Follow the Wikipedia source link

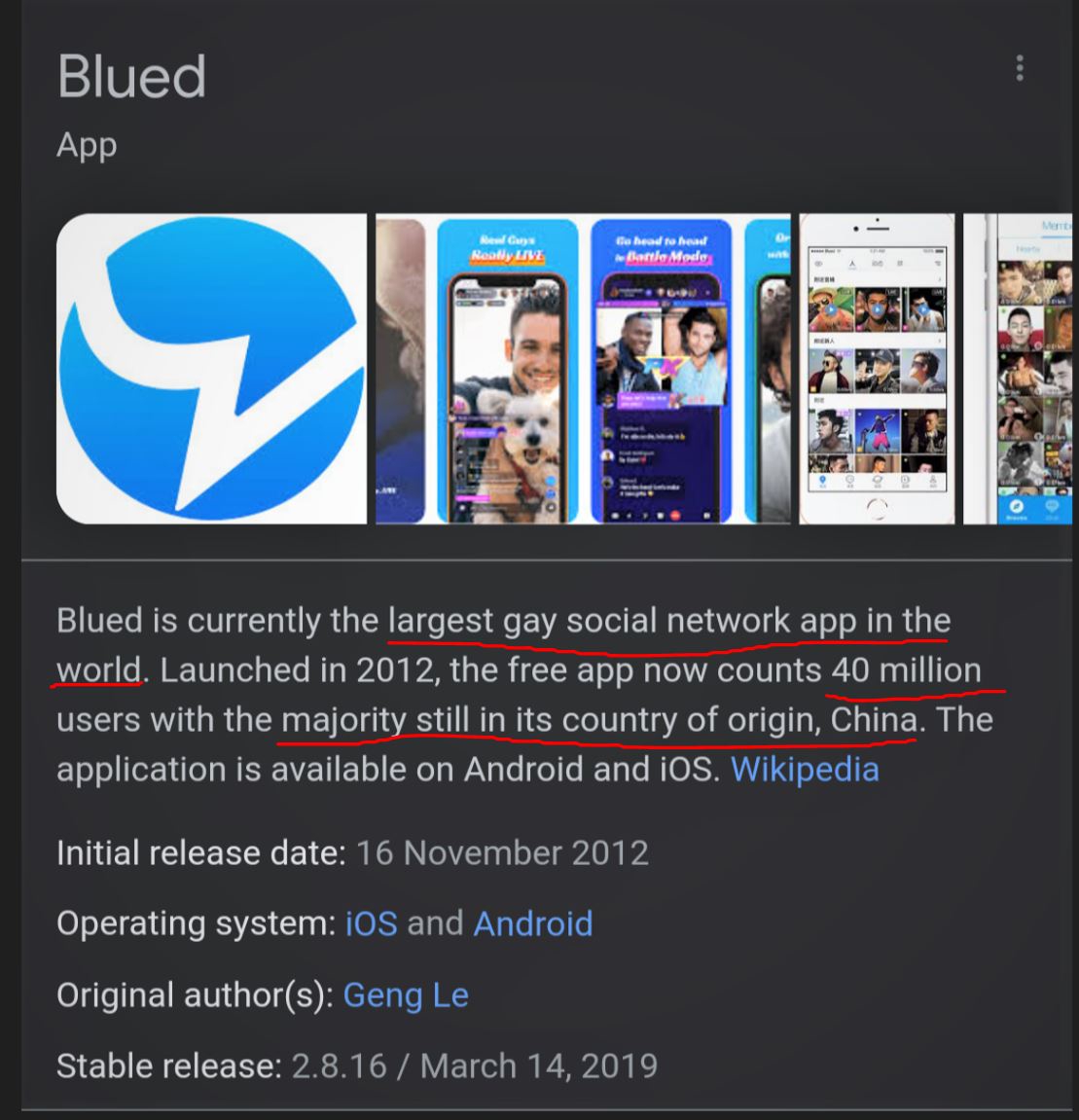coord(805,770)
